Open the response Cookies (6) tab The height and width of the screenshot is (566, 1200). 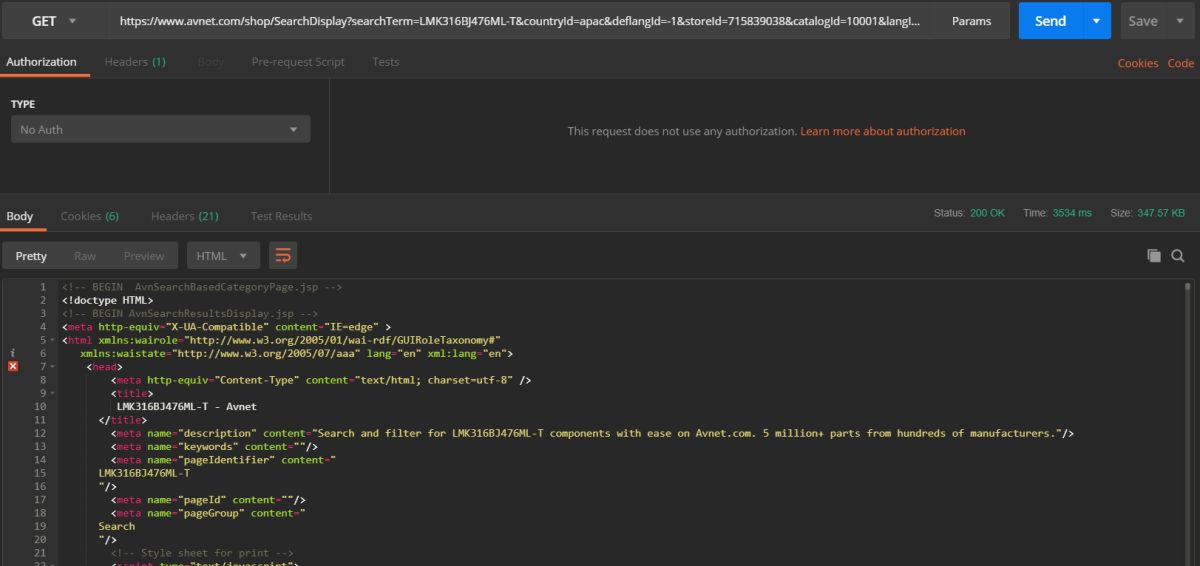[x=90, y=216]
